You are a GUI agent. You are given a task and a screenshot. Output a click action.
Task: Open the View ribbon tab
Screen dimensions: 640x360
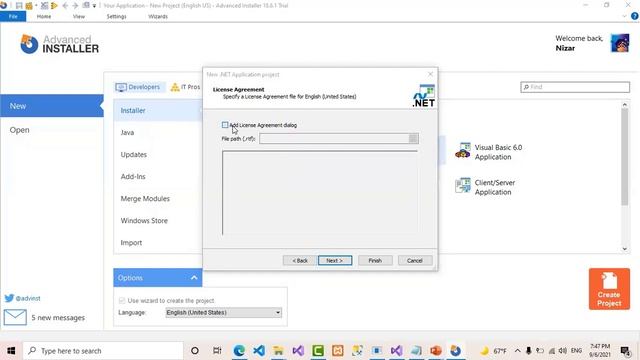[x=79, y=16]
